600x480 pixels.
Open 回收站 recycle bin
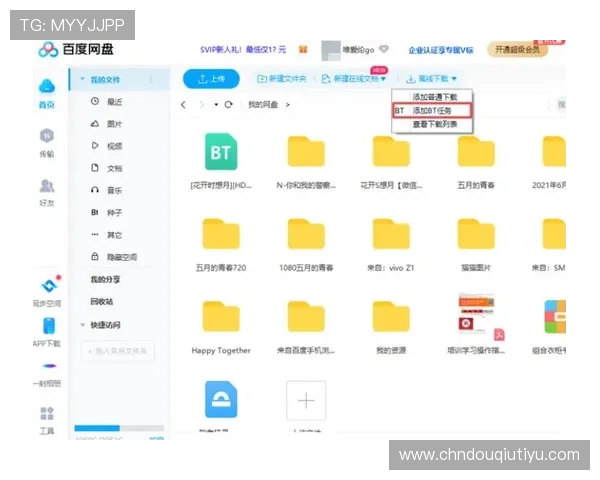tap(102, 302)
